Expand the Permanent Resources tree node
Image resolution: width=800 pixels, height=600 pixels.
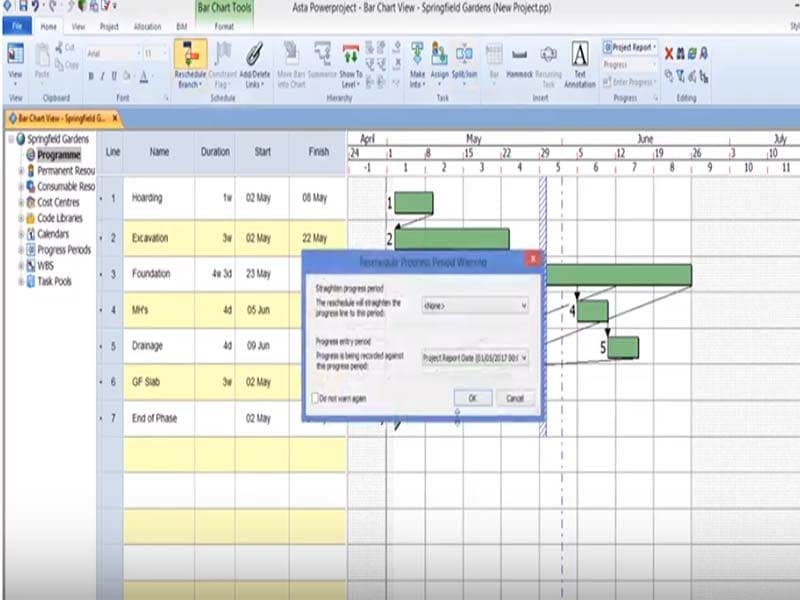tap(21, 170)
